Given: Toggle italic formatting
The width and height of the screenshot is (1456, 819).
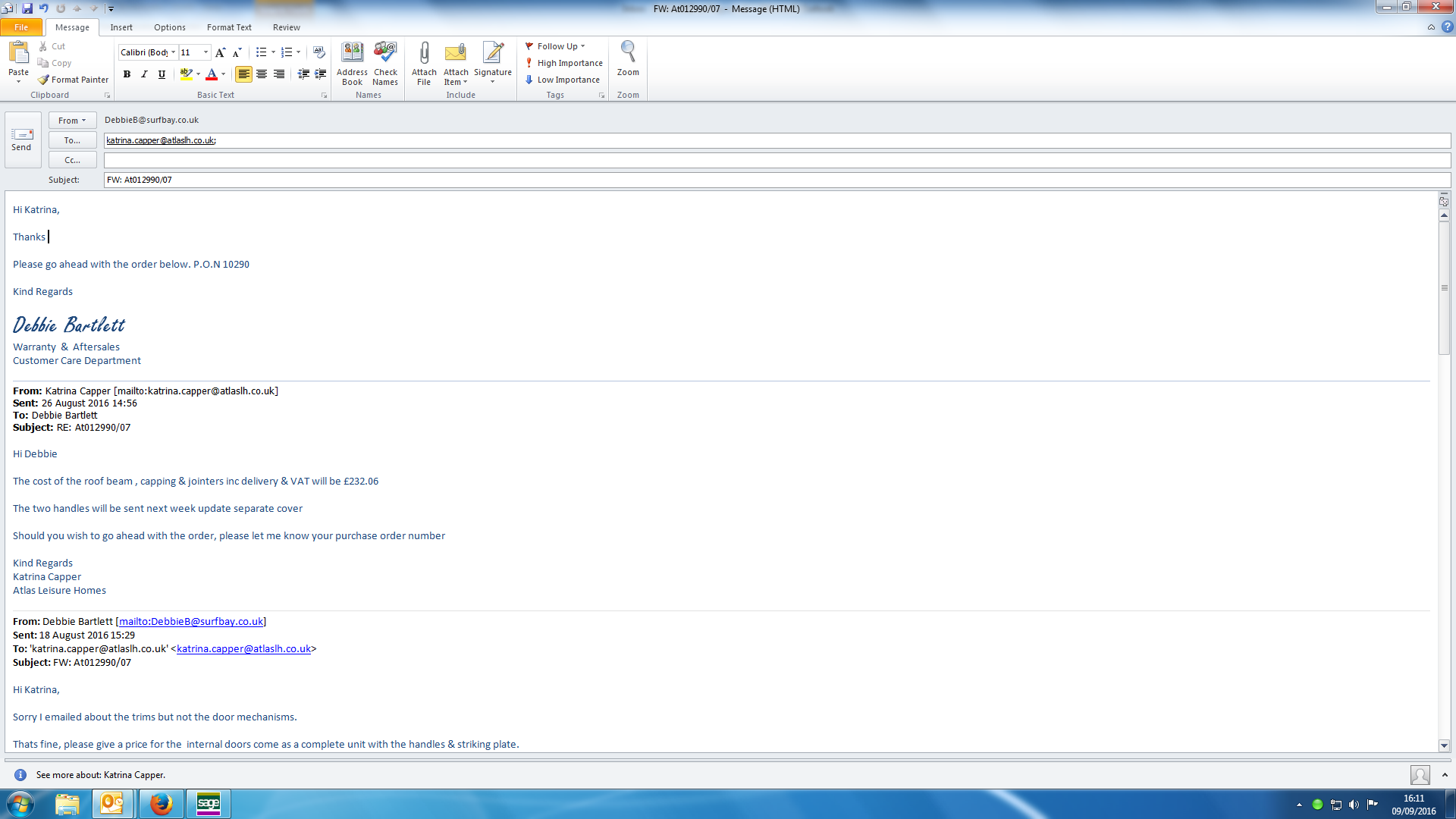Looking at the screenshot, I should [144, 74].
